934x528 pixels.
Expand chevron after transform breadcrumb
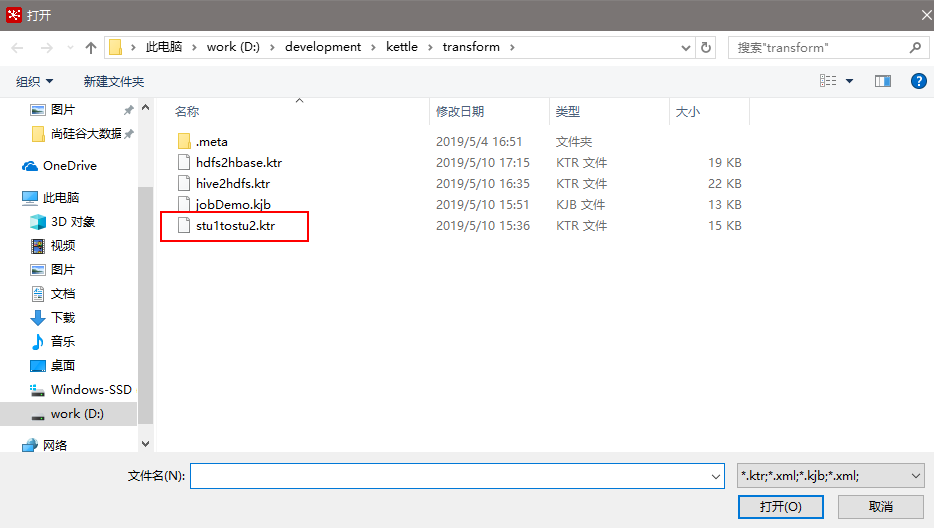pos(512,48)
